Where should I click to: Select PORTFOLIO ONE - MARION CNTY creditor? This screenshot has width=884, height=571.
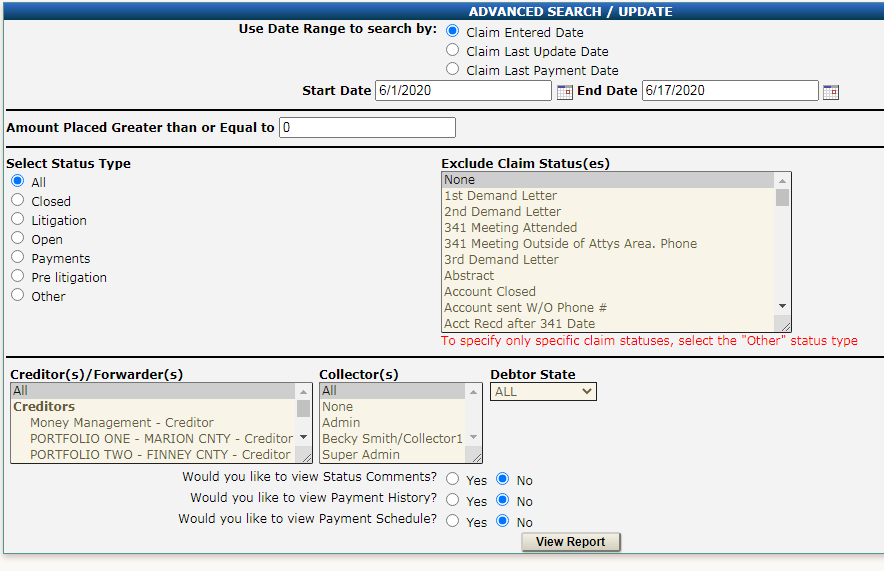153,439
